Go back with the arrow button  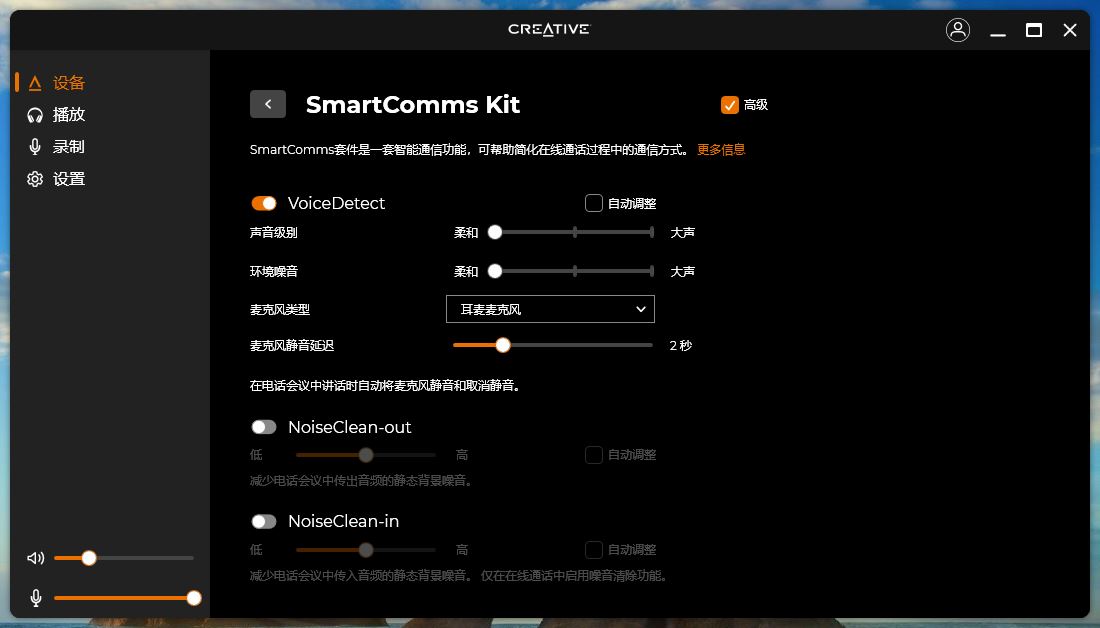(x=268, y=104)
